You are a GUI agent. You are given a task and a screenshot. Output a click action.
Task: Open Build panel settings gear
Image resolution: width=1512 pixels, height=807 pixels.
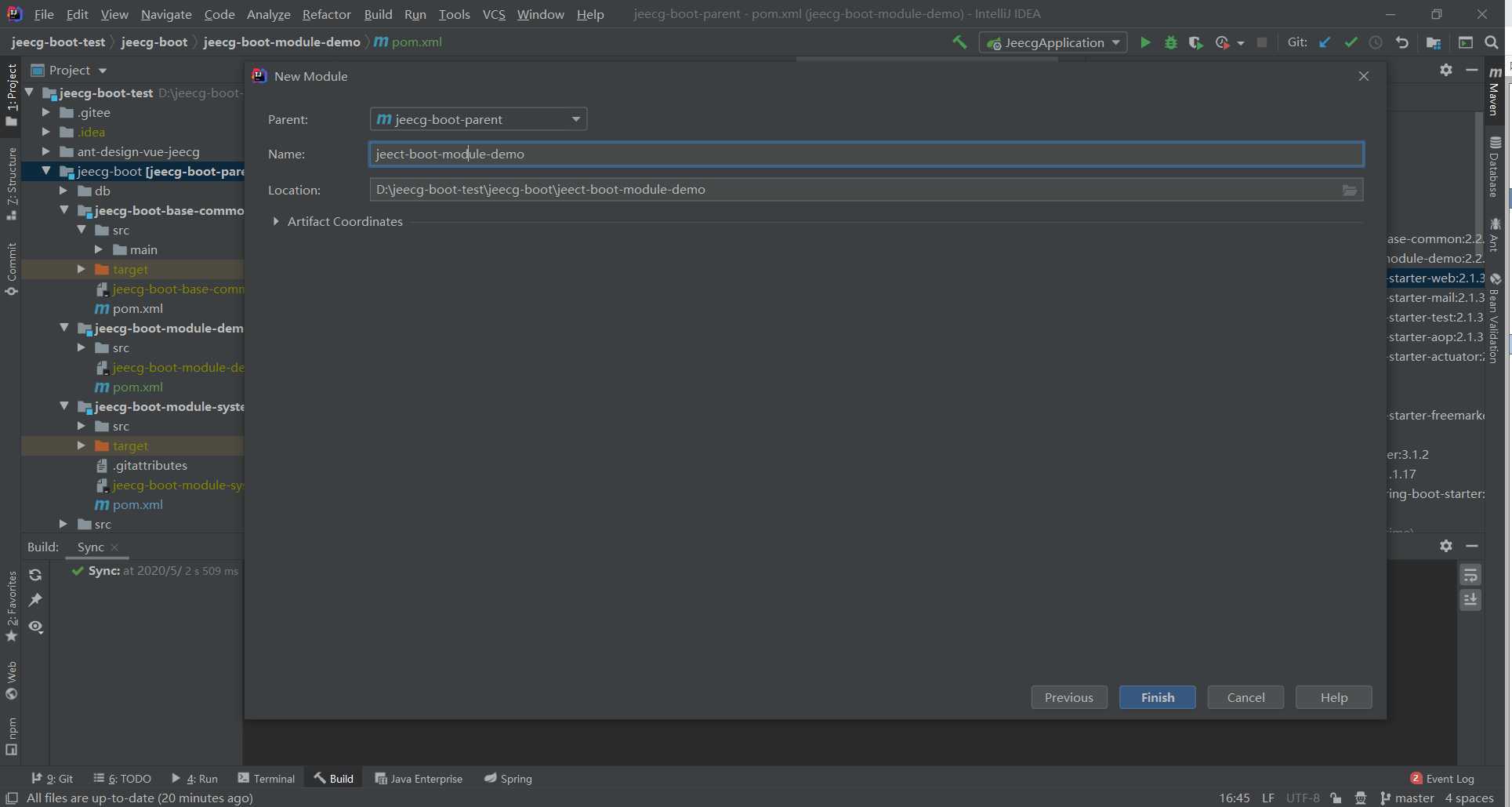tap(1446, 546)
